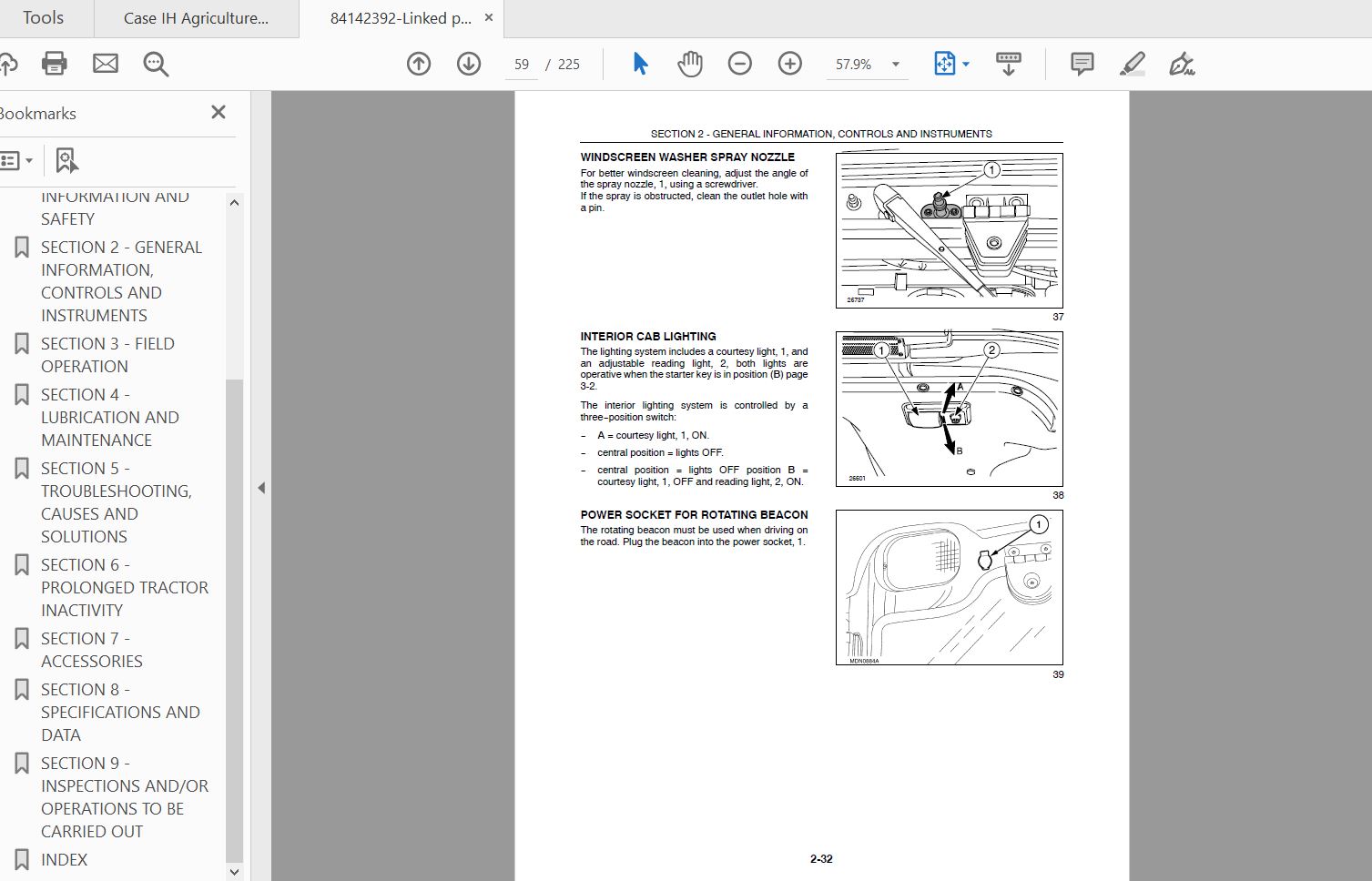Open Section 3 Field Operation bookmark
Screen dimensions: 1372x881
point(107,355)
